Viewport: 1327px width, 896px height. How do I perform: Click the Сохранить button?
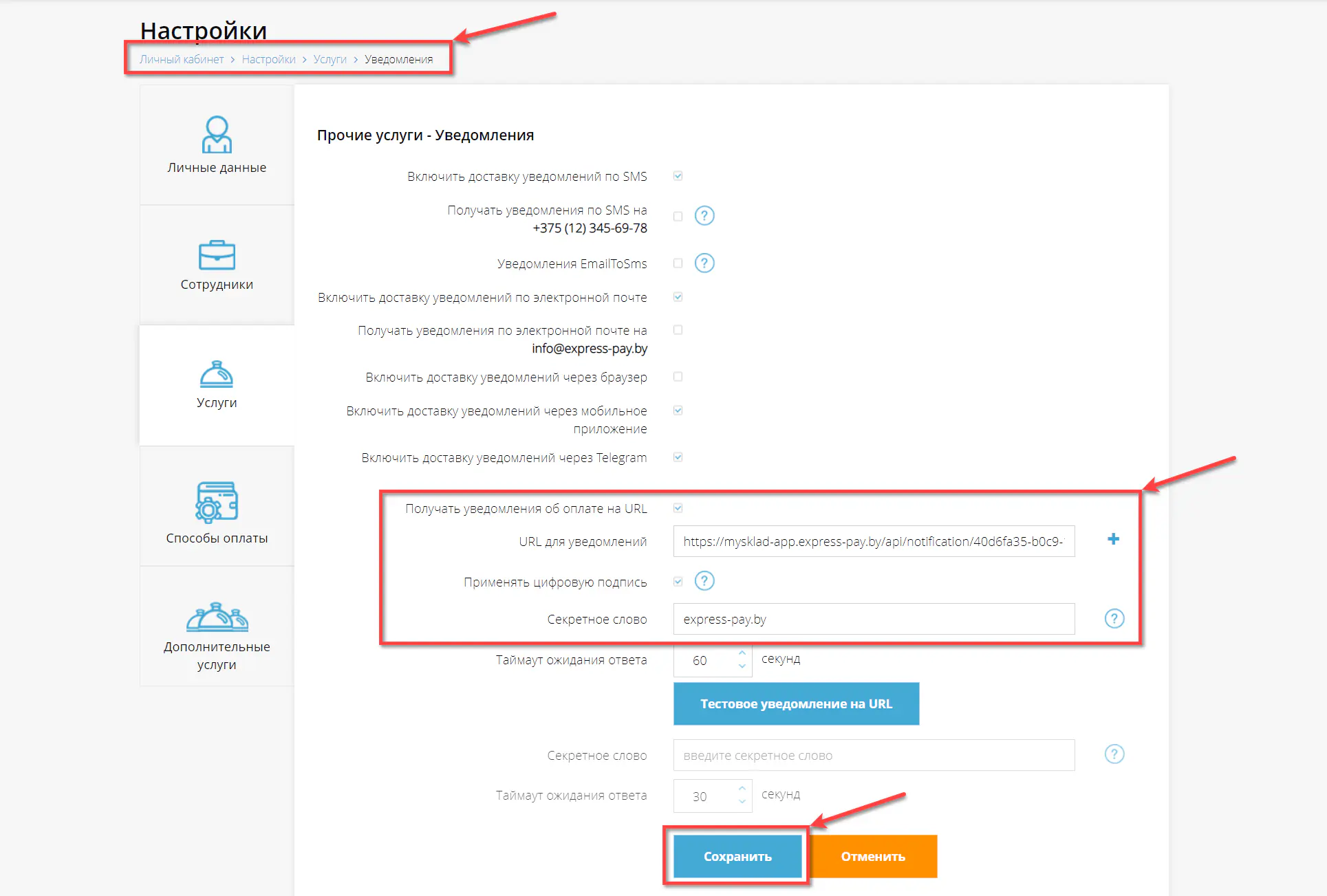[x=737, y=856]
